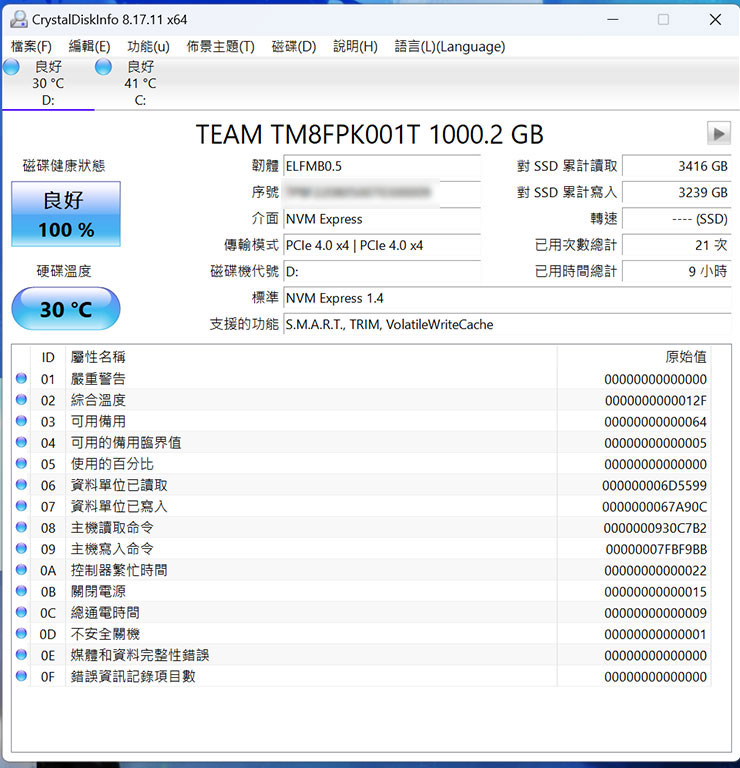Viewport: 740px width, 768px height.
Task: Open the 佈景主題(T) menu
Action: tap(220, 47)
